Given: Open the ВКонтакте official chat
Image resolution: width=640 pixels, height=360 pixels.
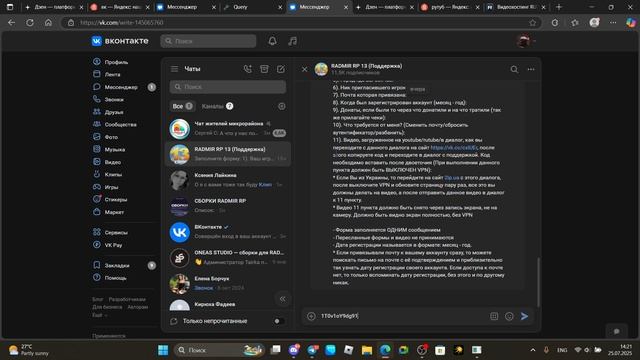Looking at the screenshot, I should point(228,231).
